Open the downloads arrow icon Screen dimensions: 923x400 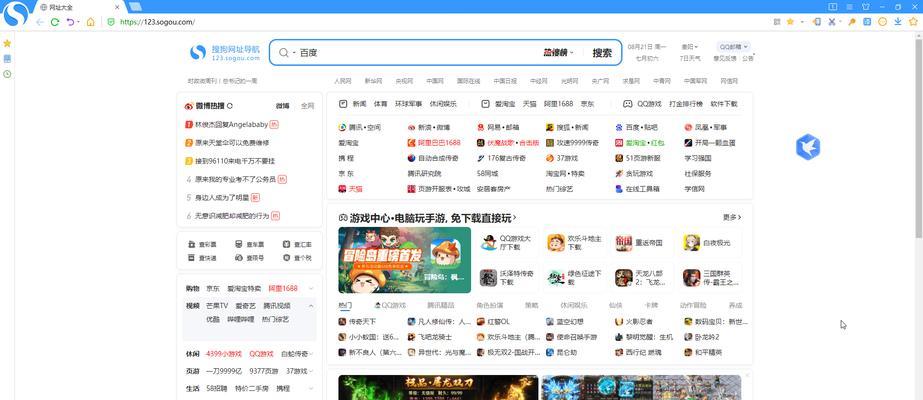pyautogui.click(x=898, y=22)
